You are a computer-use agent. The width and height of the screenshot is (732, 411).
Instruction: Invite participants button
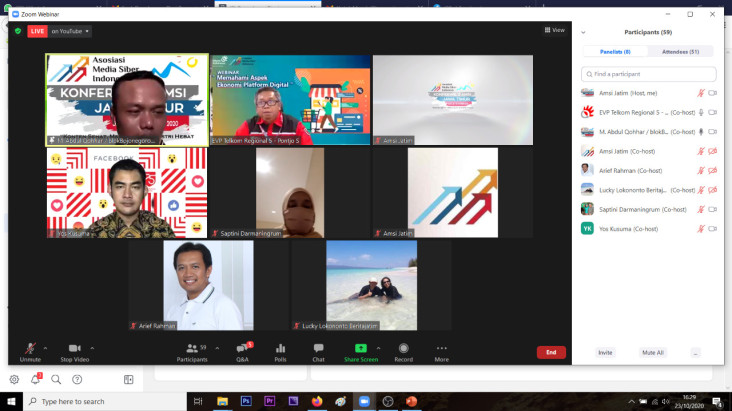[605, 353]
